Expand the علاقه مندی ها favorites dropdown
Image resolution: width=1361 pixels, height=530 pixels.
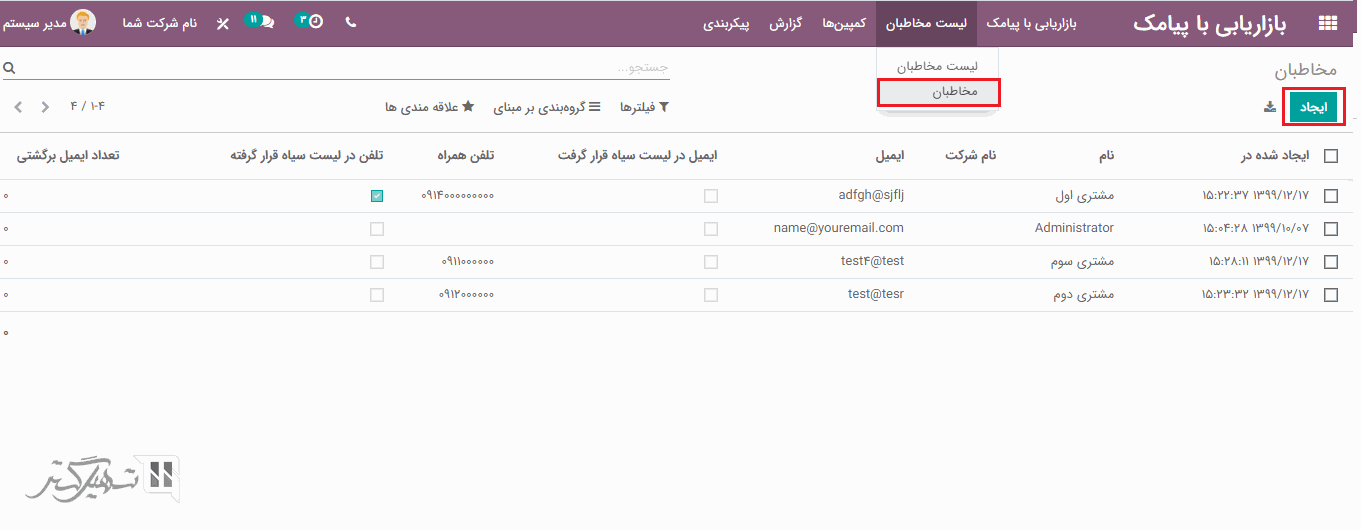tap(429, 107)
